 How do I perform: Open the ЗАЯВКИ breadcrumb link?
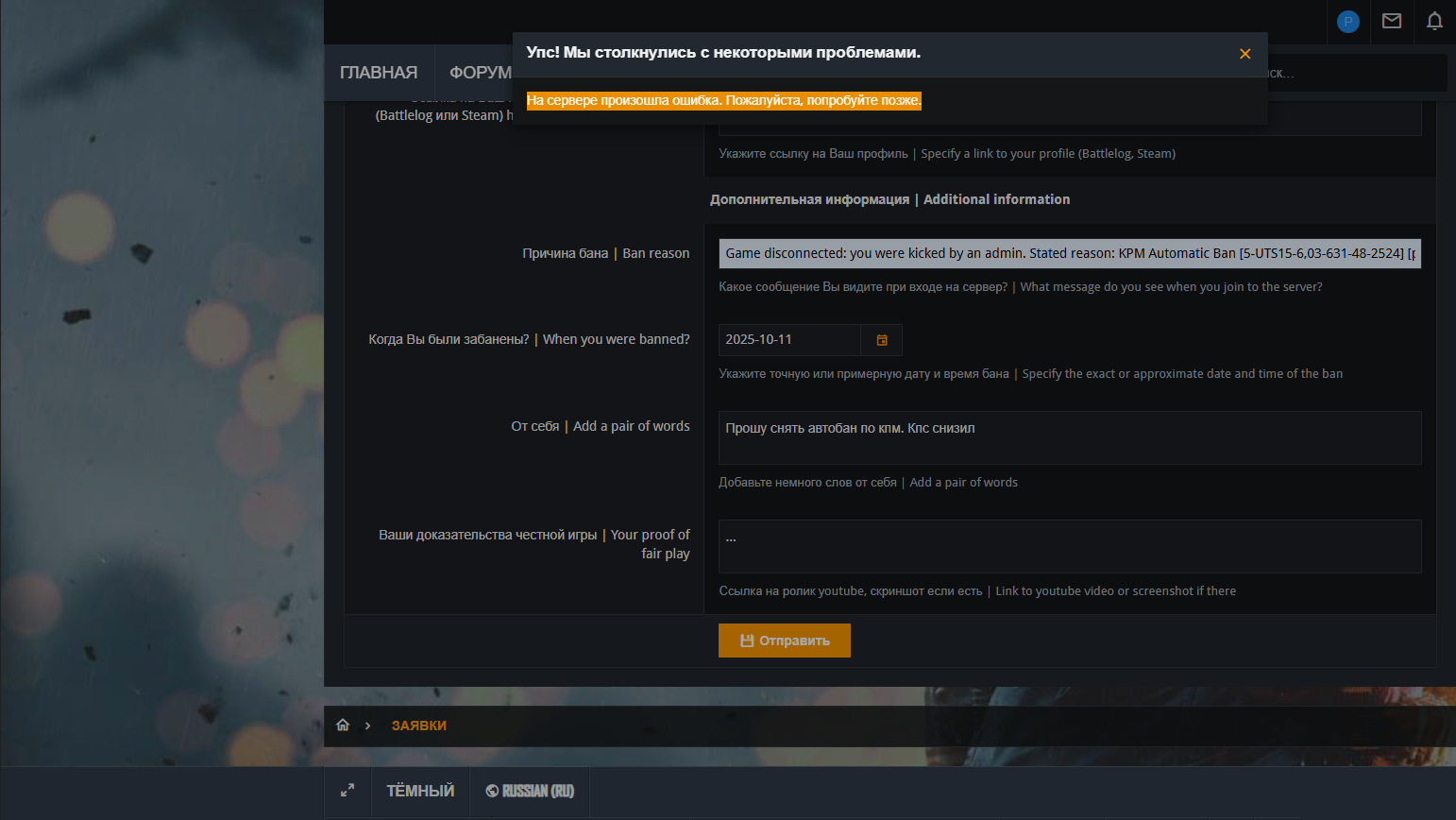(419, 726)
